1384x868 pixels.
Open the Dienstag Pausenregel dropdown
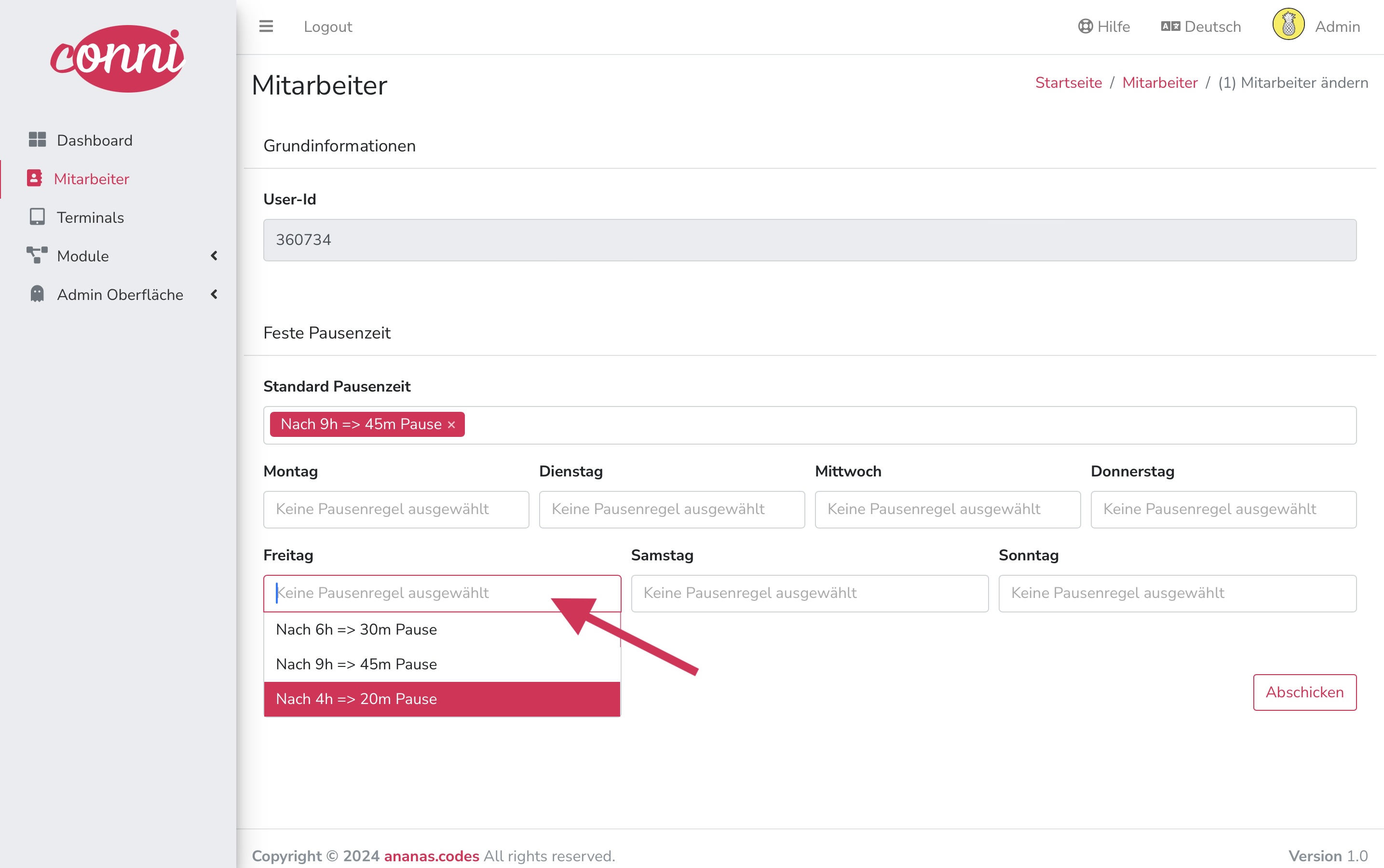point(672,509)
